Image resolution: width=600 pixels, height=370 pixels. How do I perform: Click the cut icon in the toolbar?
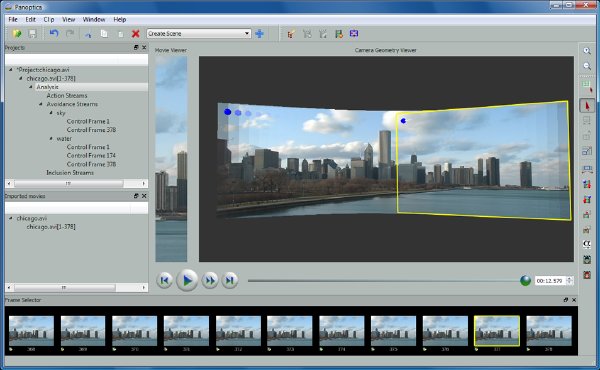pos(88,34)
